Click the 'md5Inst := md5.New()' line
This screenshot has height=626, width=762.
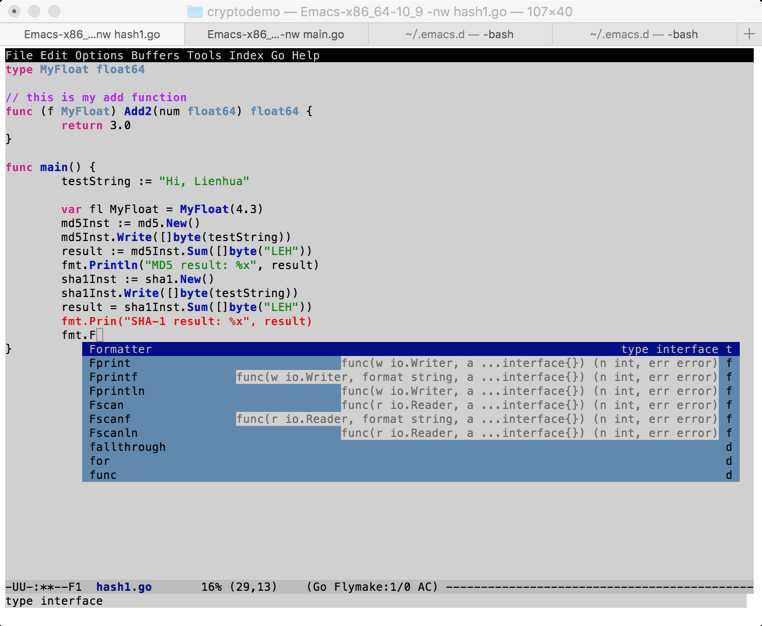(131, 223)
